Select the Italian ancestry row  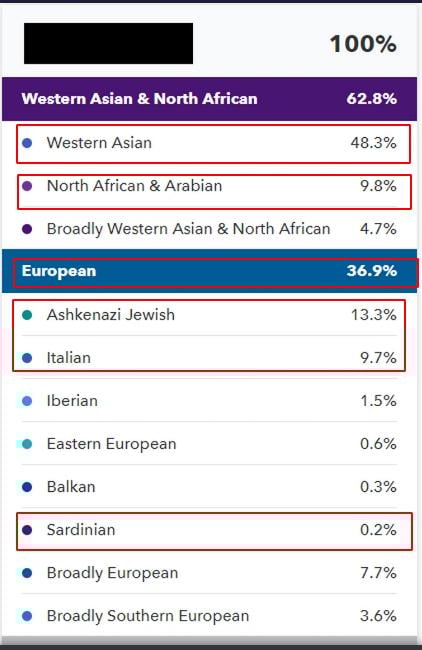tap(209, 358)
